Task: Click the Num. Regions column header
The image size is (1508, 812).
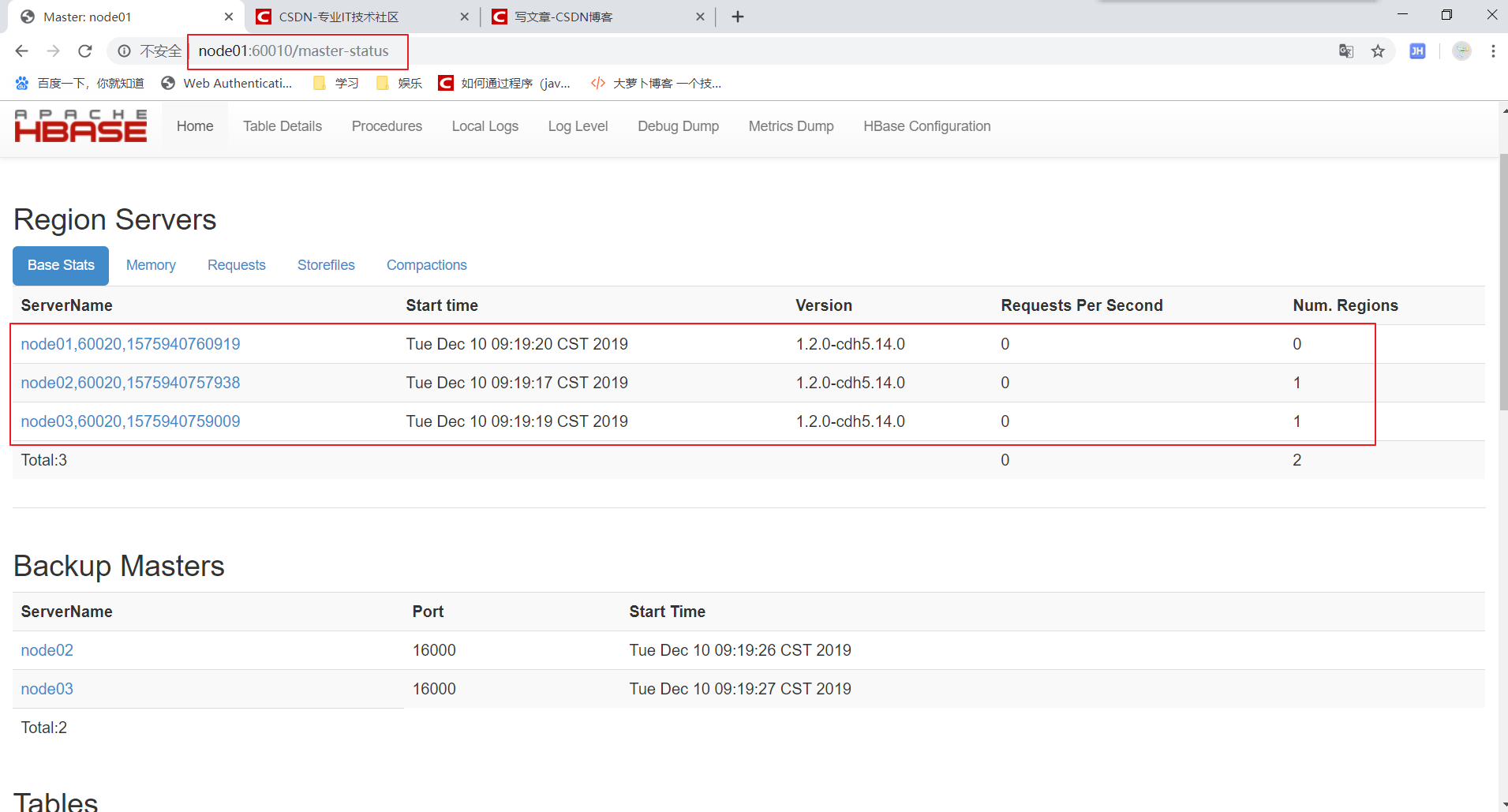Action: click(x=1345, y=305)
